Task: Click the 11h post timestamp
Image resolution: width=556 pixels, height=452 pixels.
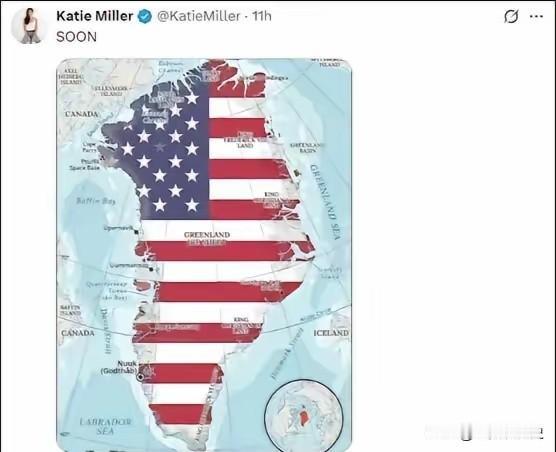Action: pos(262,16)
